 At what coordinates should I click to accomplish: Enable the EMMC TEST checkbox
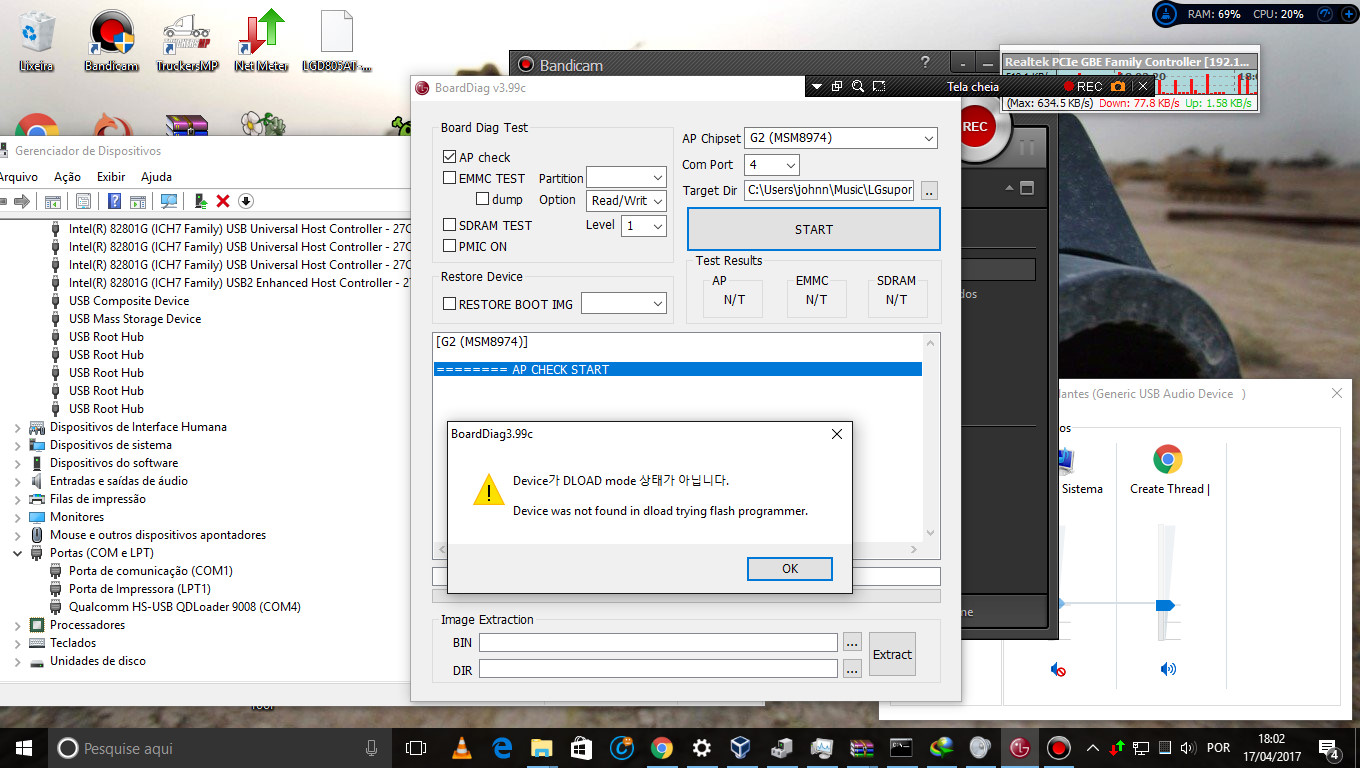click(449, 178)
